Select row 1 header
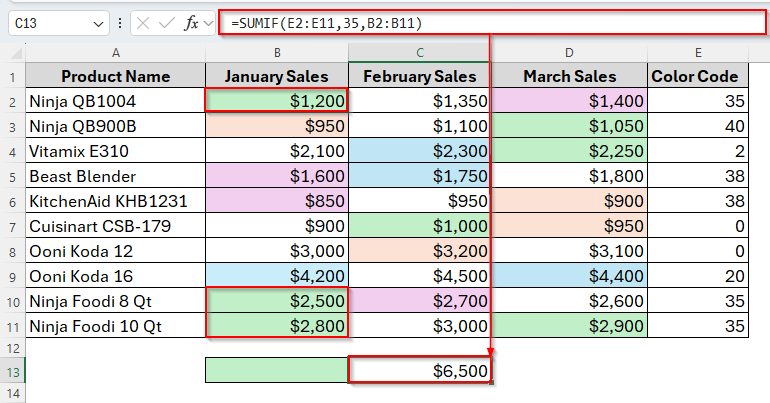 13,76
